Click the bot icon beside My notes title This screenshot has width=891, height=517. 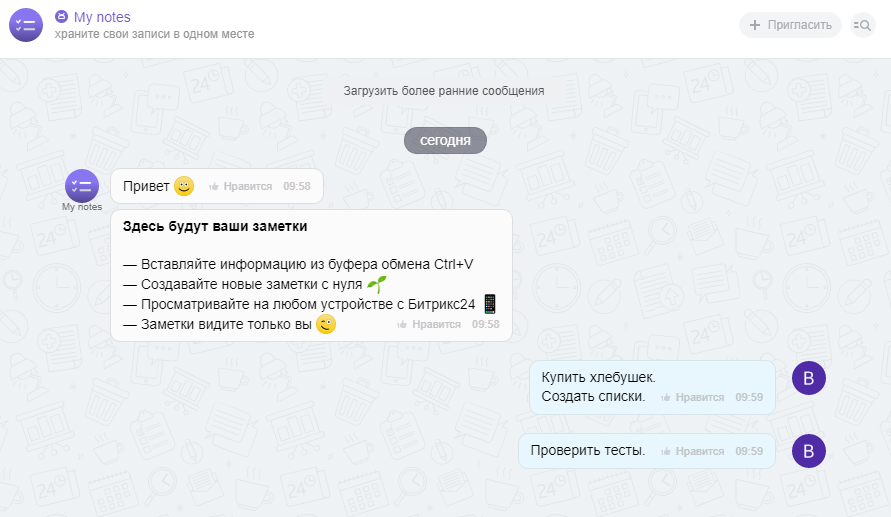tap(61, 16)
